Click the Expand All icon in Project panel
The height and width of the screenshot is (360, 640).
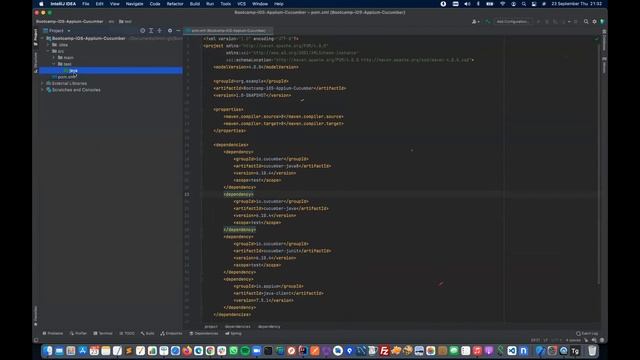[x=151, y=31]
